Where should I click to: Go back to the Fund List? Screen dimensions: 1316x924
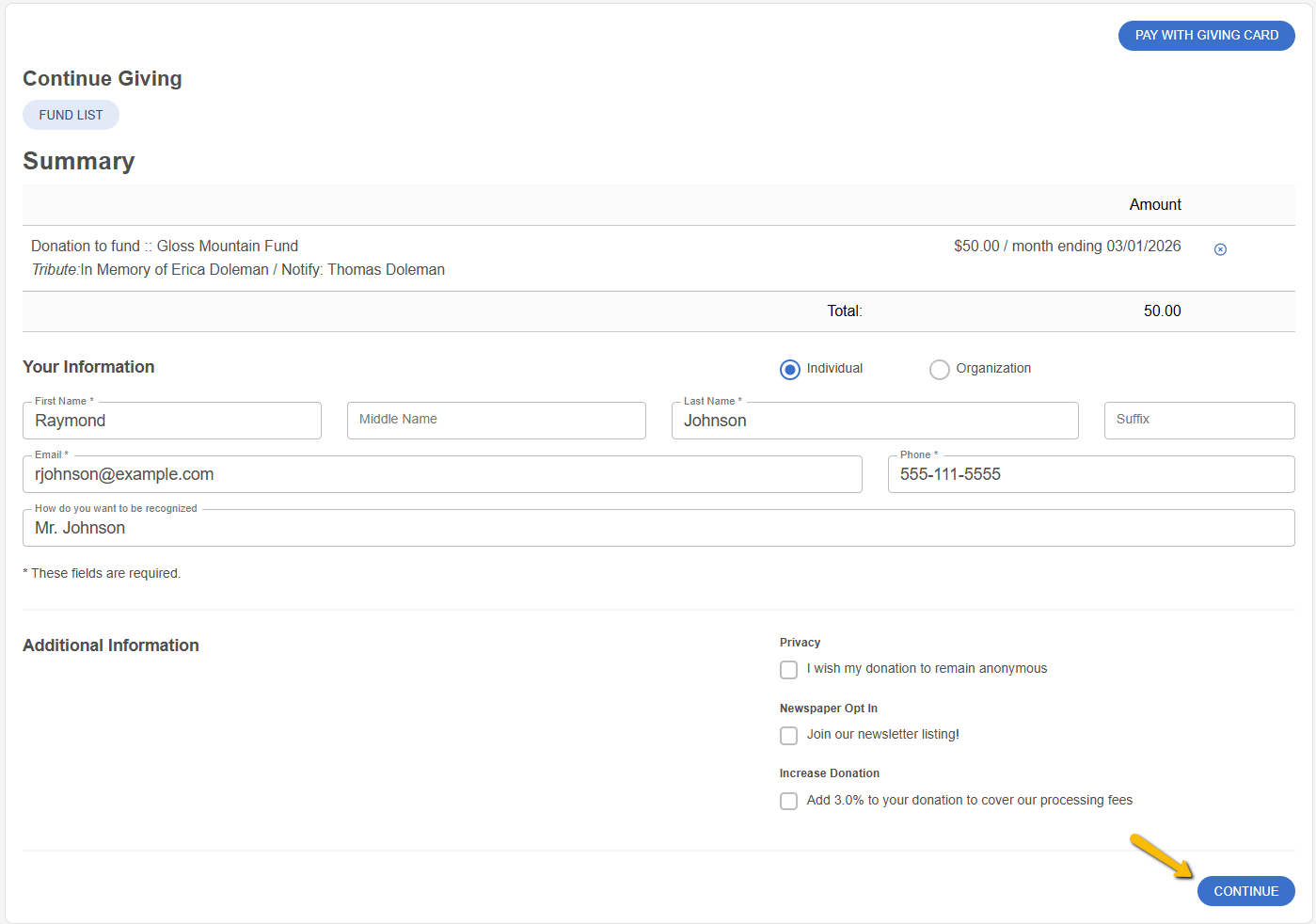pos(71,115)
